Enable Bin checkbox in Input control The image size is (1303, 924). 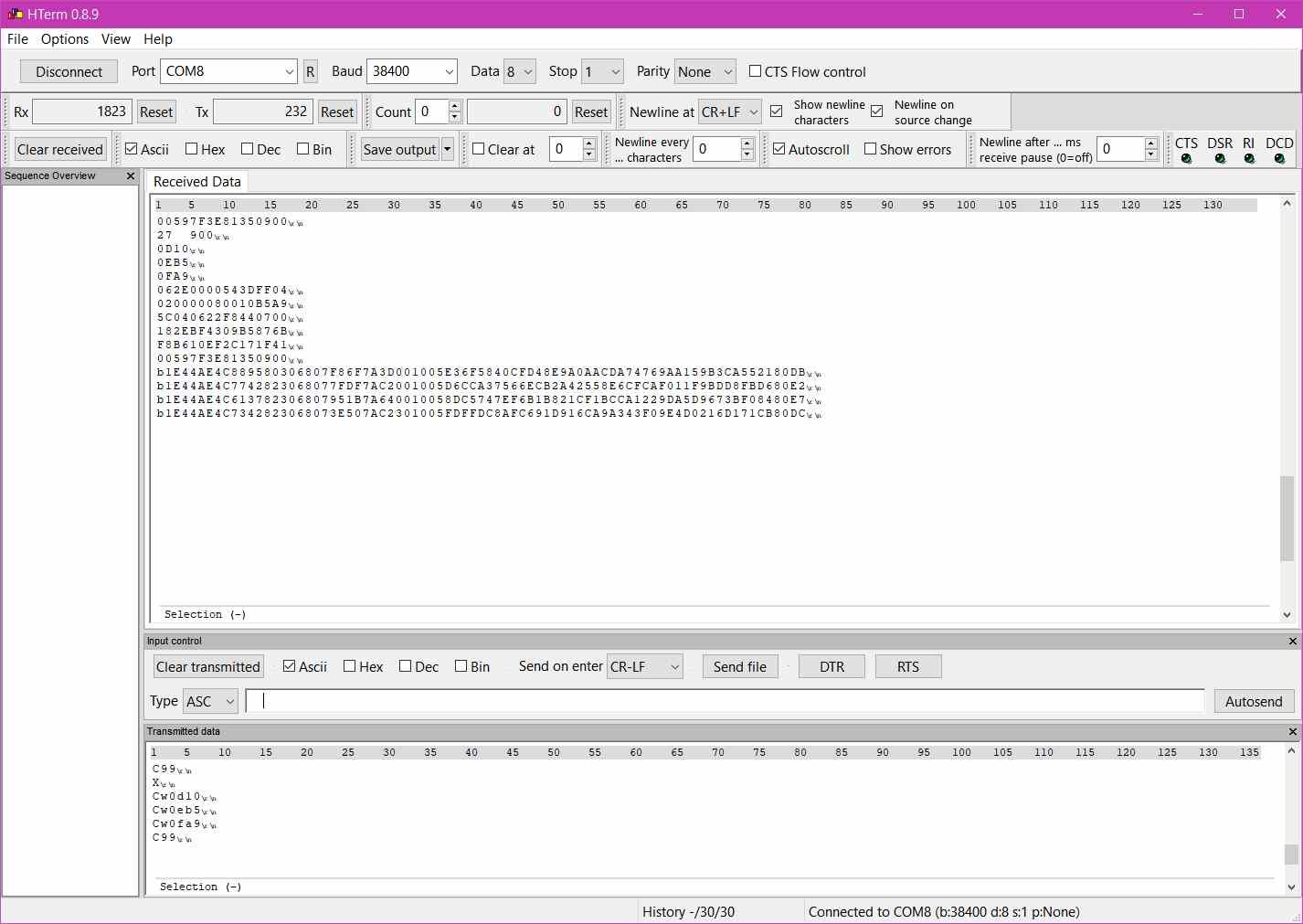click(461, 666)
